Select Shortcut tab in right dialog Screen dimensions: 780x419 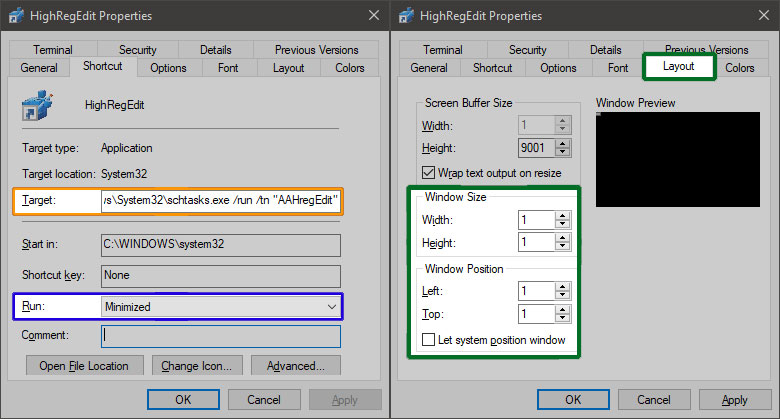492,68
